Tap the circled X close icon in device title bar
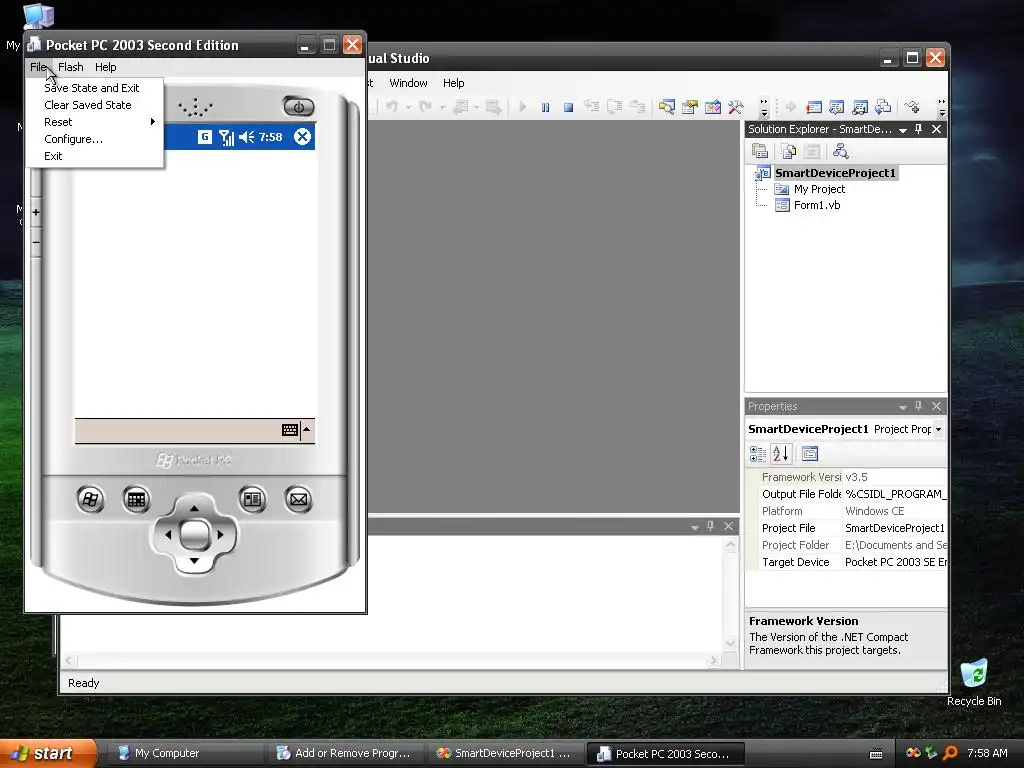This screenshot has width=1024, height=768. tap(302, 136)
